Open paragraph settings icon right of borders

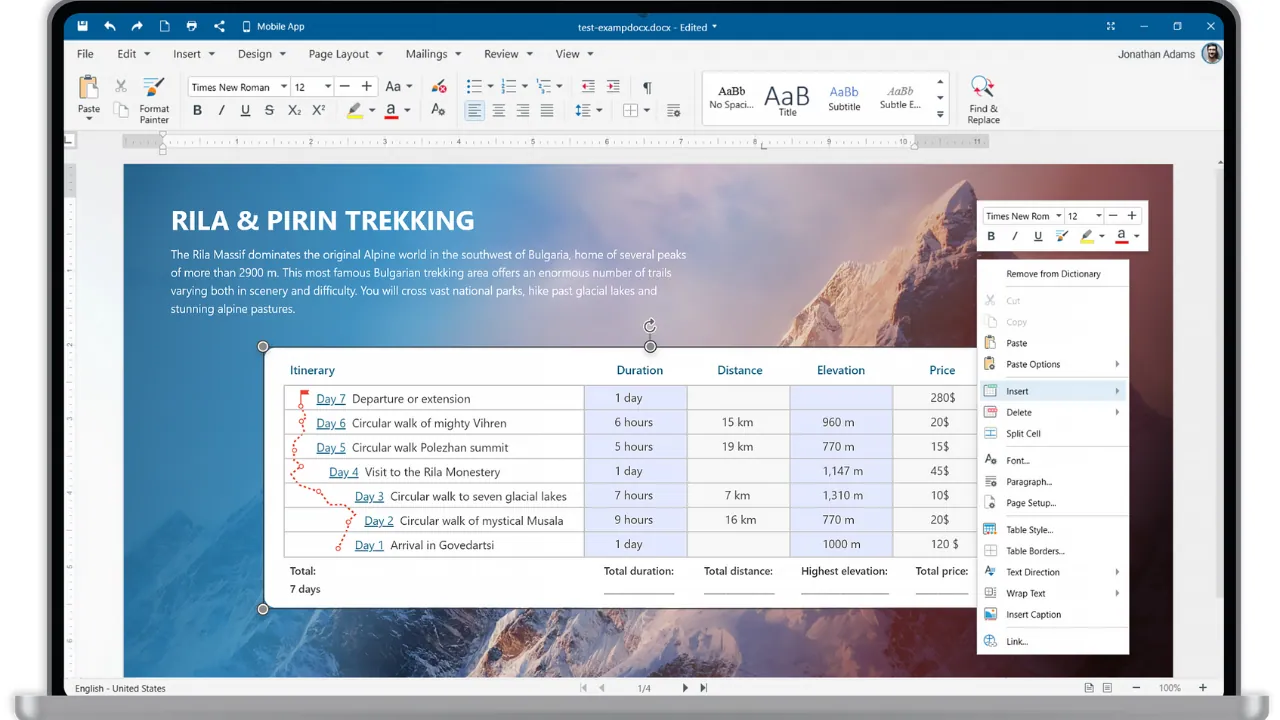click(x=673, y=110)
